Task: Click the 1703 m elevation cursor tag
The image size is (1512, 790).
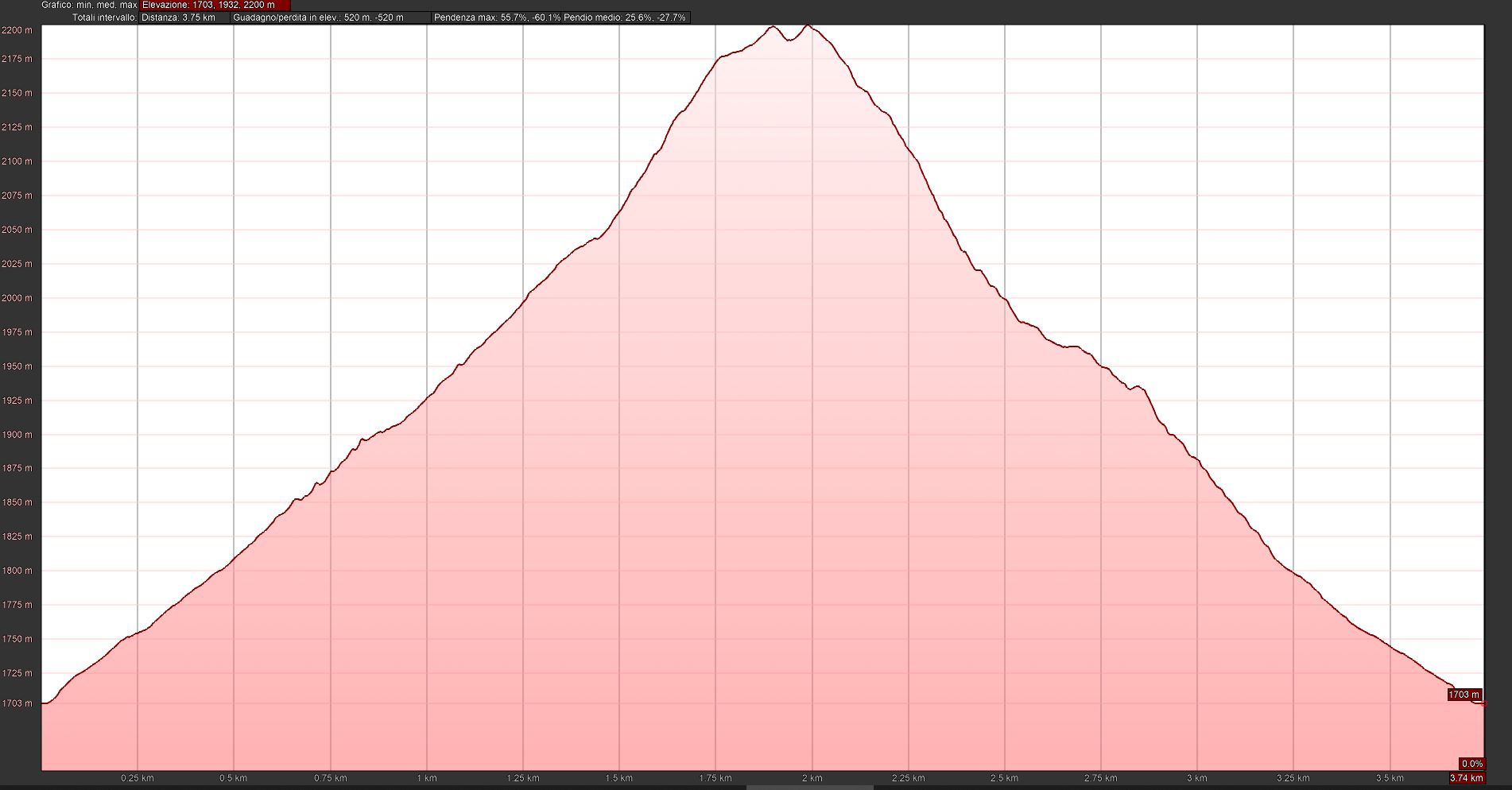Action: [1464, 695]
